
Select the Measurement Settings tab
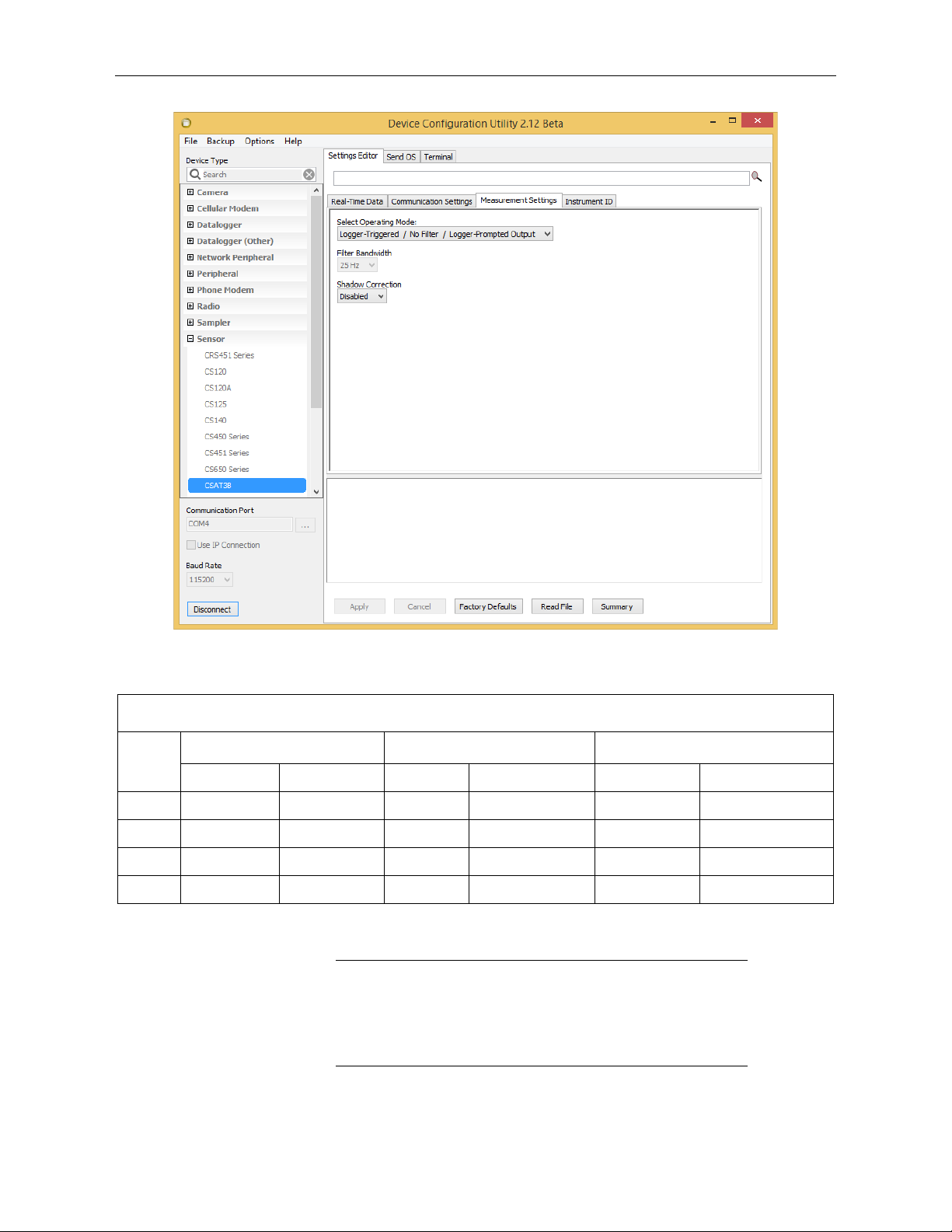click(518, 200)
